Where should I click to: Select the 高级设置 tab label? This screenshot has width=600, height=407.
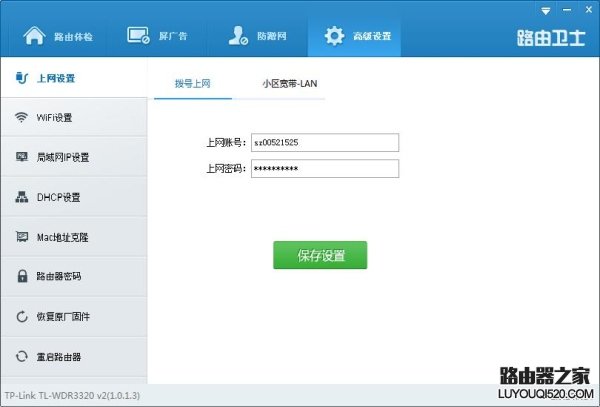pos(372,36)
